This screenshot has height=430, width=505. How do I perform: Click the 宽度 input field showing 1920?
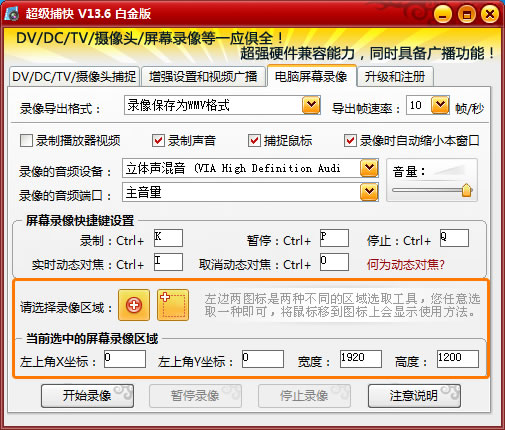[x=361, y=359]
